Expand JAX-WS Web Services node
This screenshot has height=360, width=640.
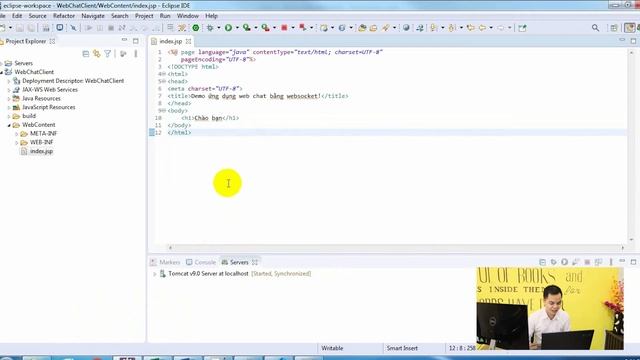click(9, 90)
